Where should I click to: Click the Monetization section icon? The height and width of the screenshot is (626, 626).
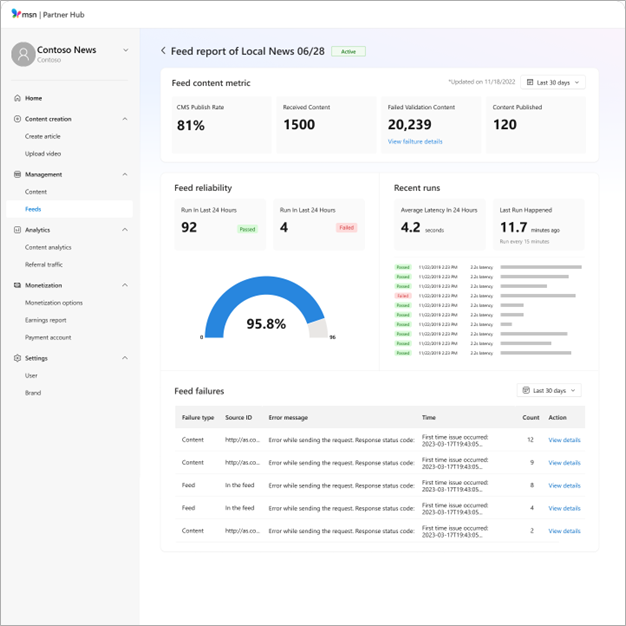tap(17, 285)
